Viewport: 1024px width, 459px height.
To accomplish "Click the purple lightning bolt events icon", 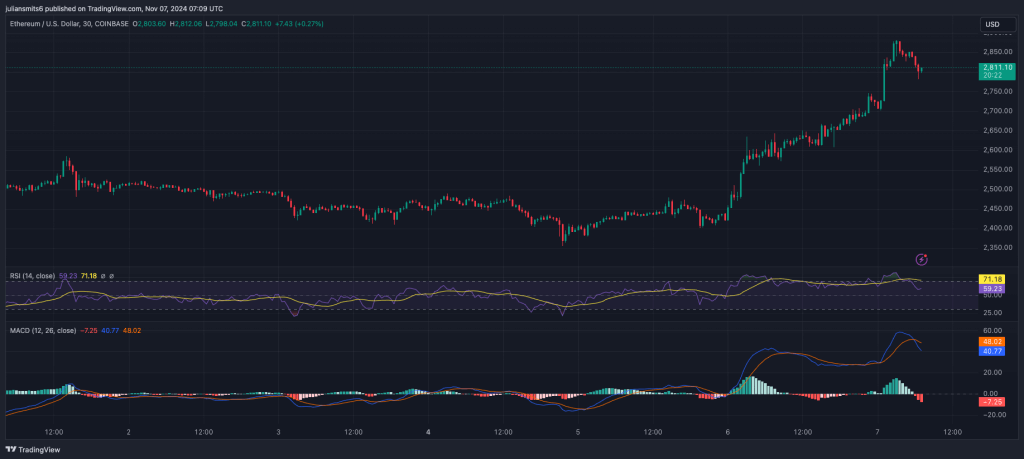I will click(x=921, y=260).
